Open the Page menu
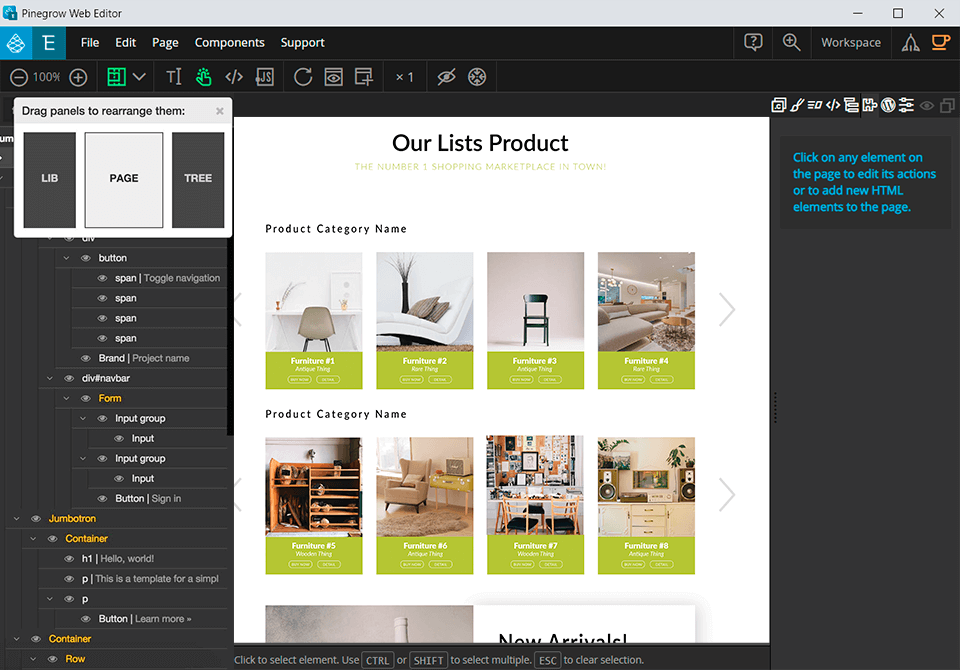Screen dimensions: 960x670 click(164, 43)
